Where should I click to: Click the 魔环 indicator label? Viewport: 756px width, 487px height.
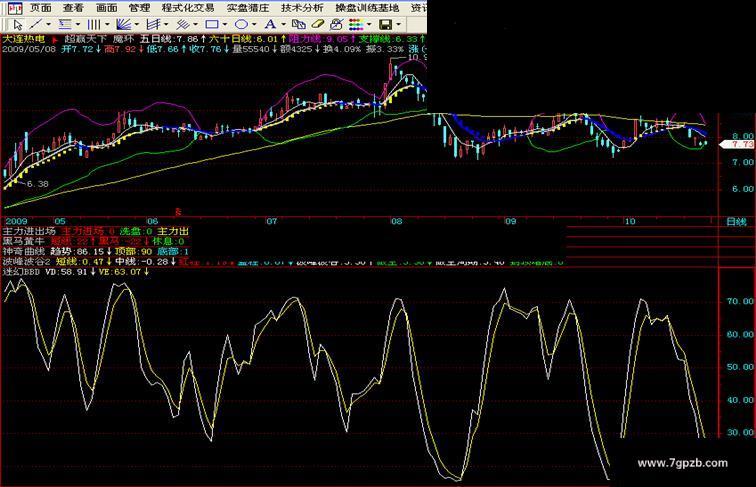point(123,39)
